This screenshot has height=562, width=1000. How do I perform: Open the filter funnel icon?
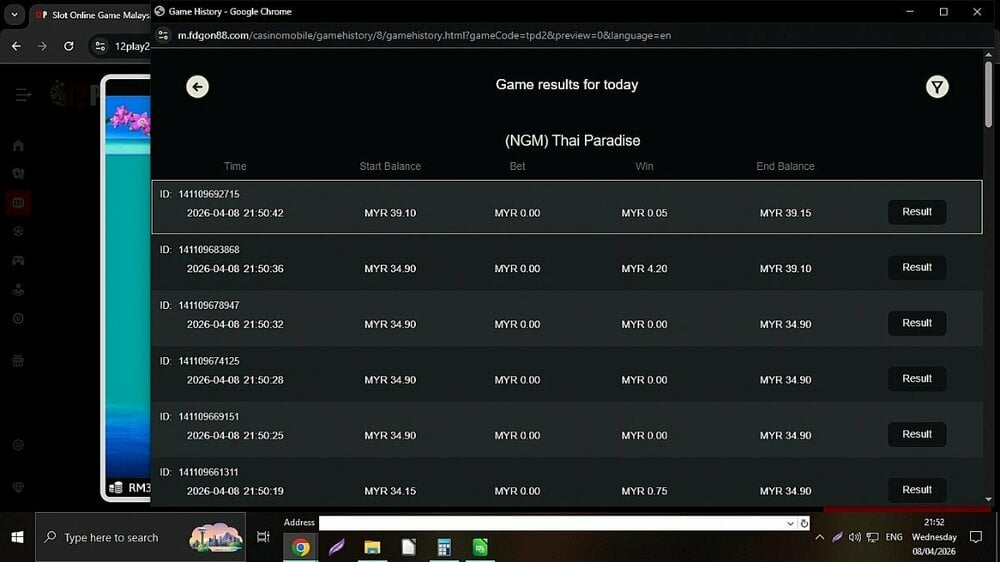point(936,87)
